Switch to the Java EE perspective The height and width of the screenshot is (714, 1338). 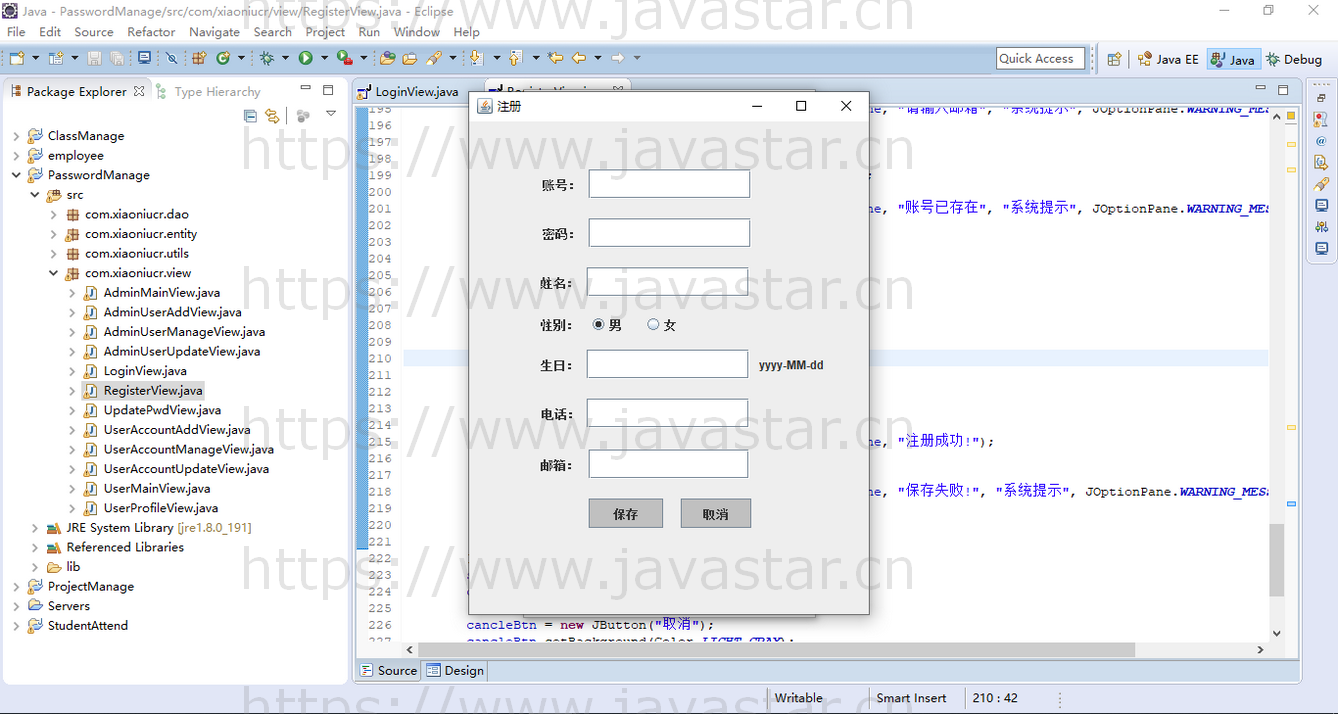(1168, 59)
